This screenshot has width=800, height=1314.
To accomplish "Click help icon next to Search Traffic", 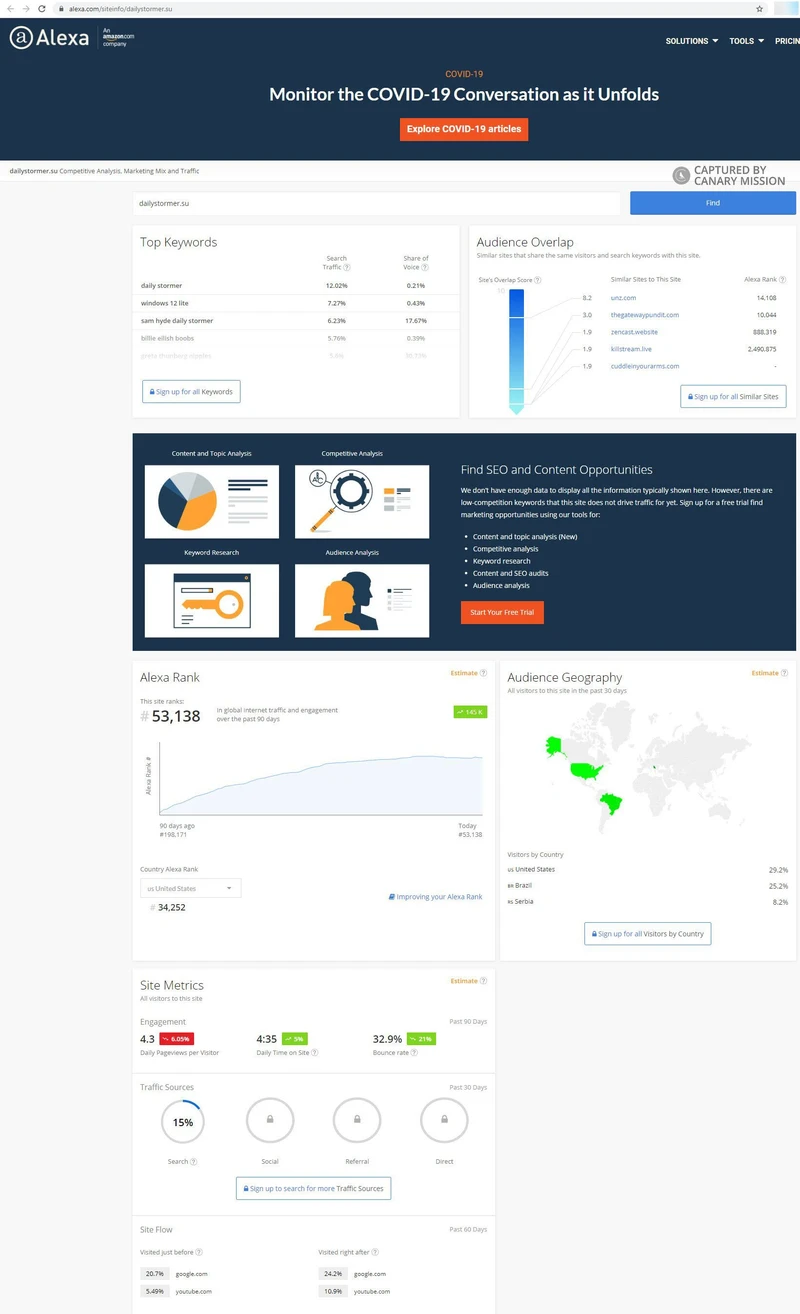I will (x=347, y=267).
